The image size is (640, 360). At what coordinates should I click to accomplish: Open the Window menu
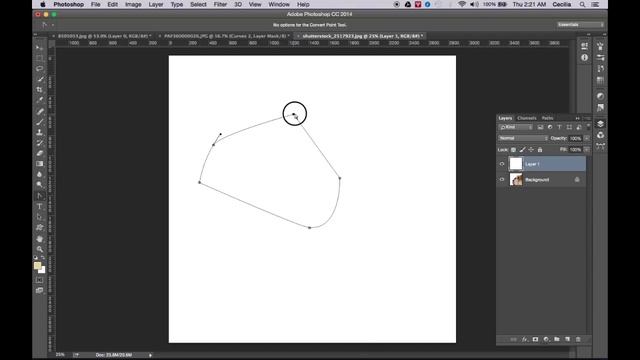[279, 4]
